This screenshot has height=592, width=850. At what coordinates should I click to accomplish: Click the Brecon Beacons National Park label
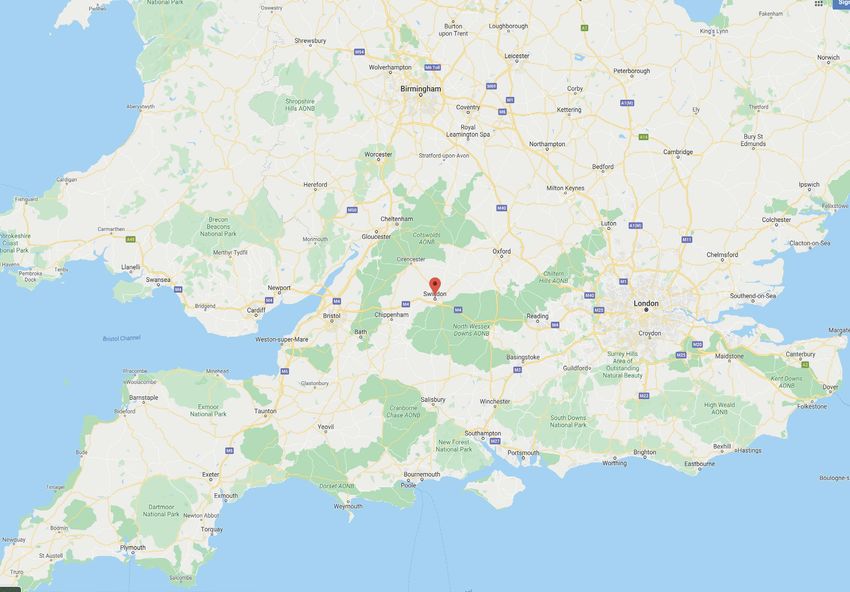[218, 227]
